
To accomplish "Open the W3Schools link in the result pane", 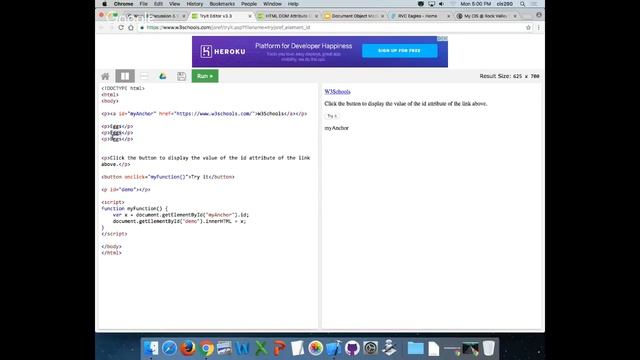I will (x=337, y=92).
